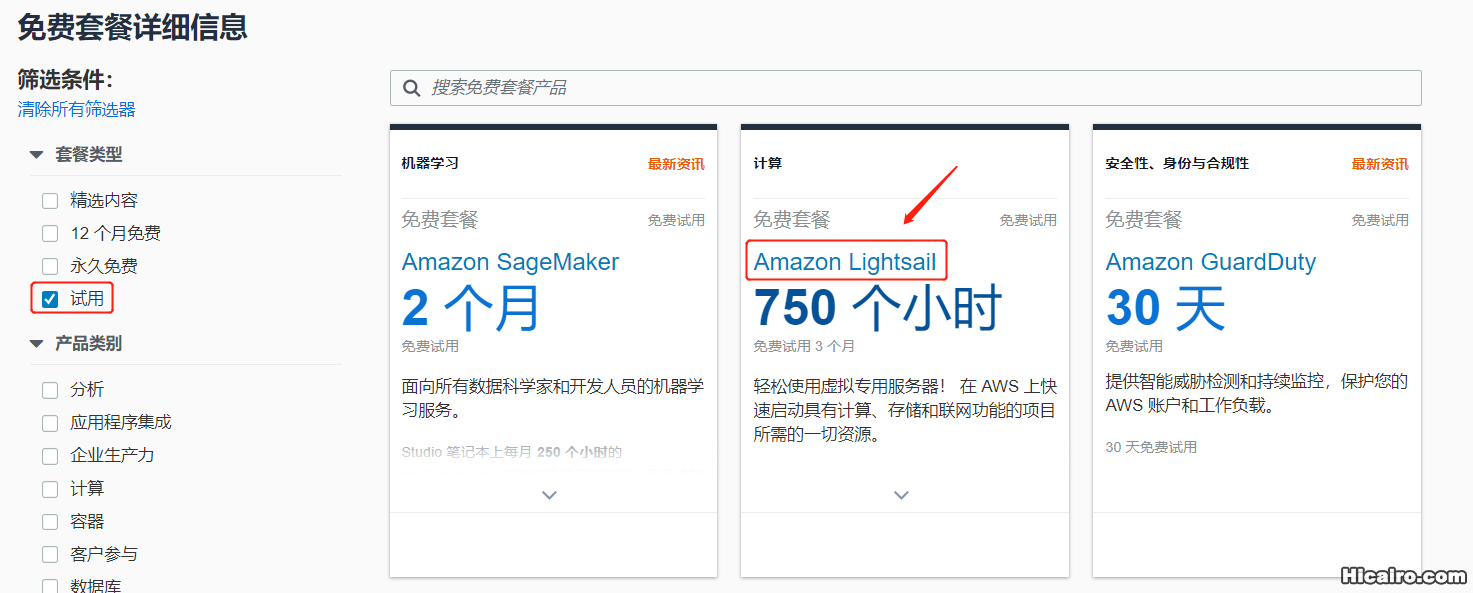Open the Amazon GuardDuty link
Screen dimensions: 1473x593
click(1210, 262)
